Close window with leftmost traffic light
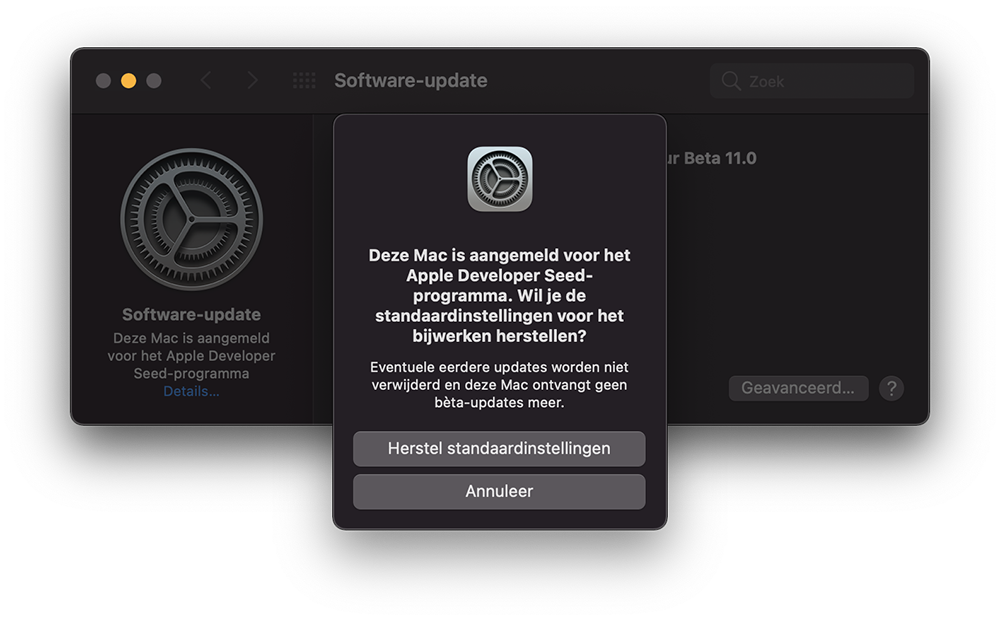 click(103, 80)
